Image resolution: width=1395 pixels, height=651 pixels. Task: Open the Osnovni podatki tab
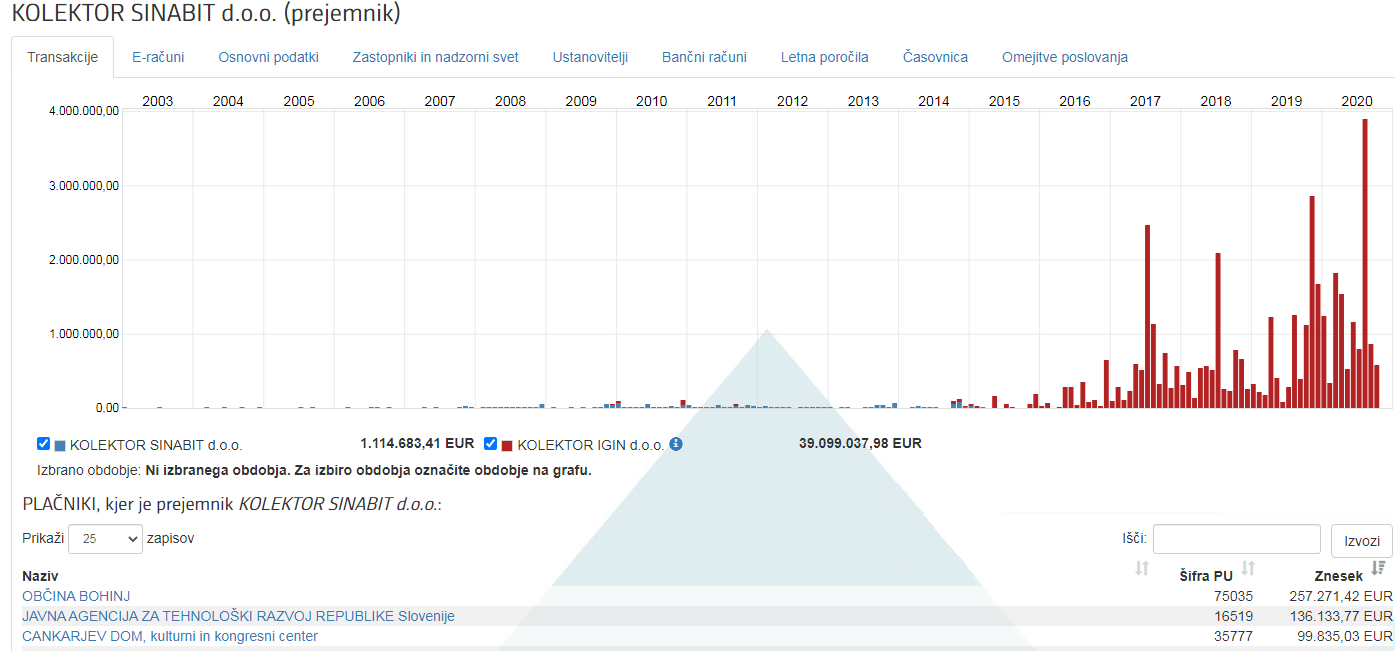pyautogui.click(x=268, y=57)
